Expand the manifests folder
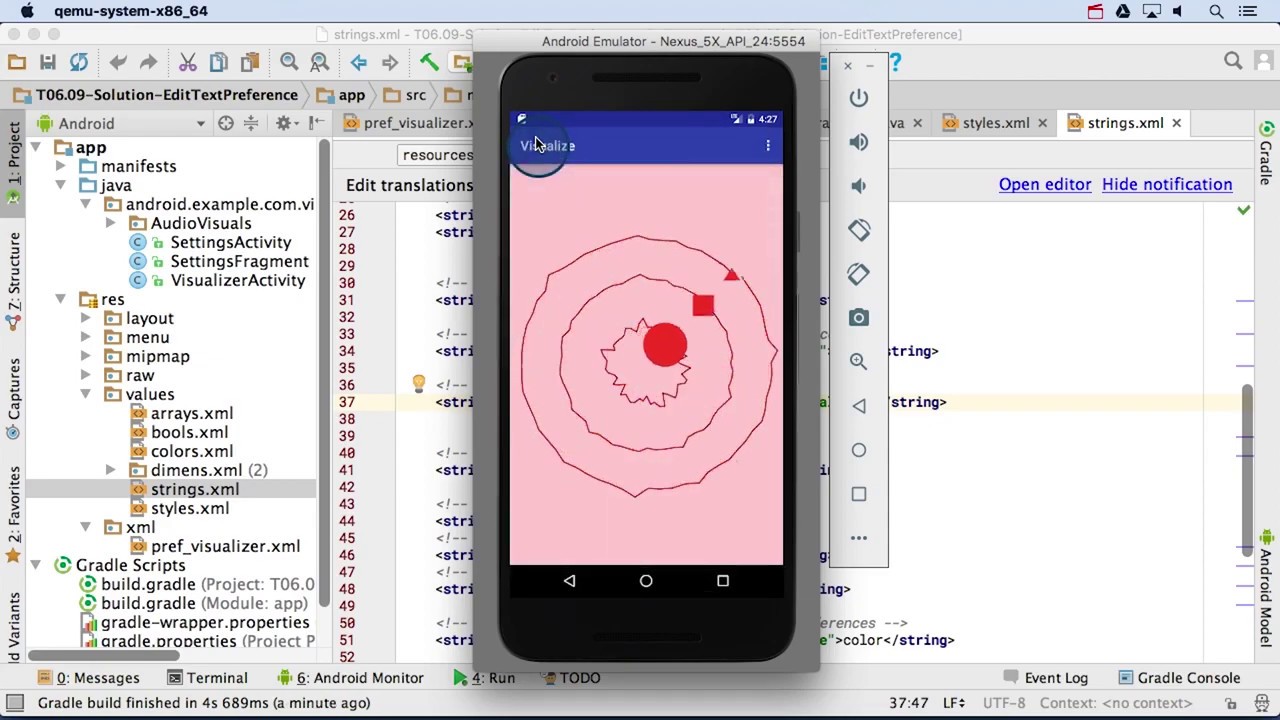1280x720 pixels. pos(60,166)
